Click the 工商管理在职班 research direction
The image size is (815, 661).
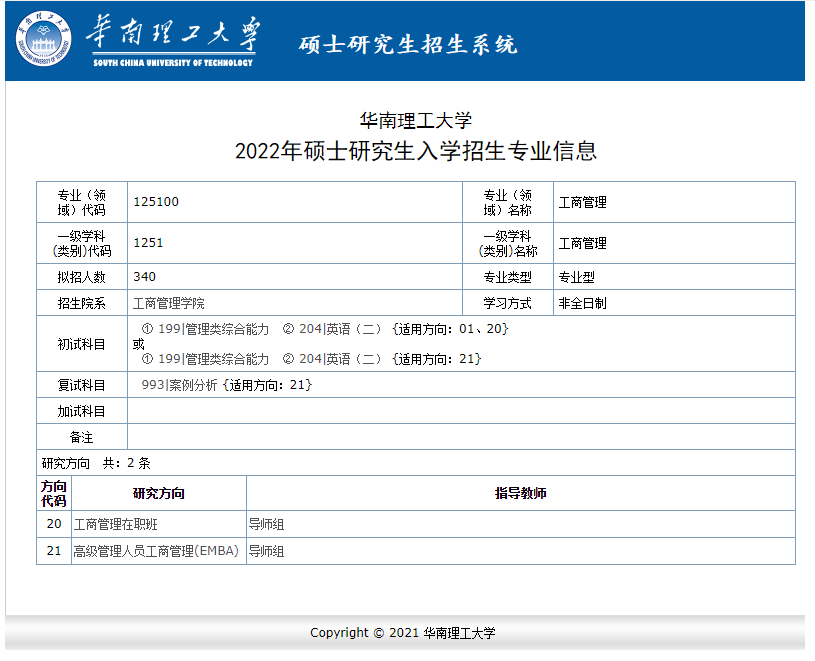(x=115, y=524)
